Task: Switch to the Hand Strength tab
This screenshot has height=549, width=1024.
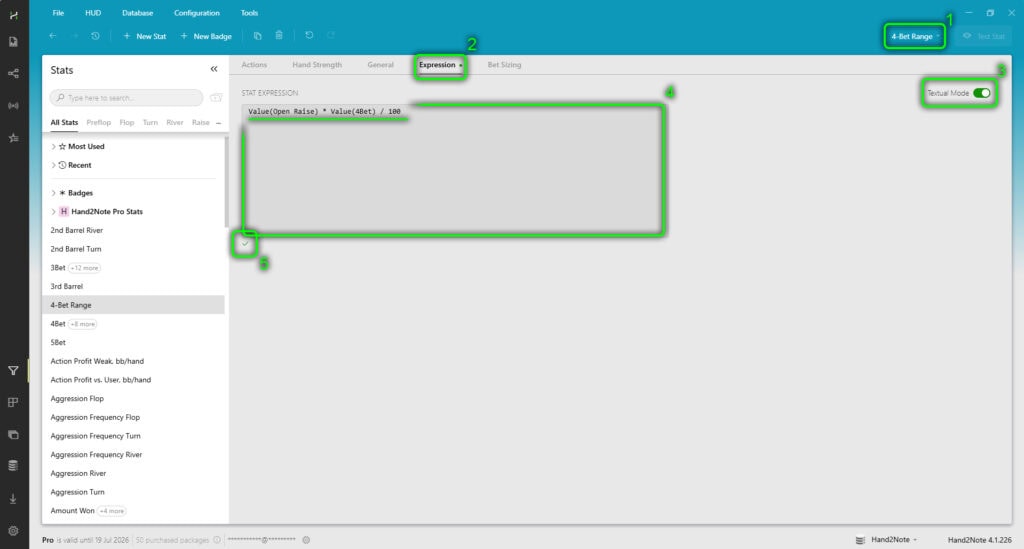Action: click(x=317, y=65)
